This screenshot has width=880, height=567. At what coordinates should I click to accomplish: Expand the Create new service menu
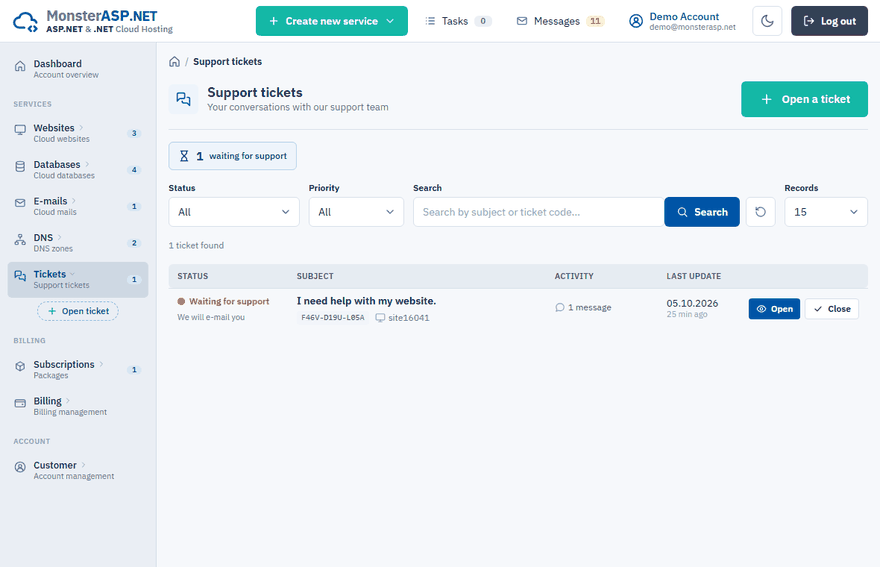click(332, 21)
